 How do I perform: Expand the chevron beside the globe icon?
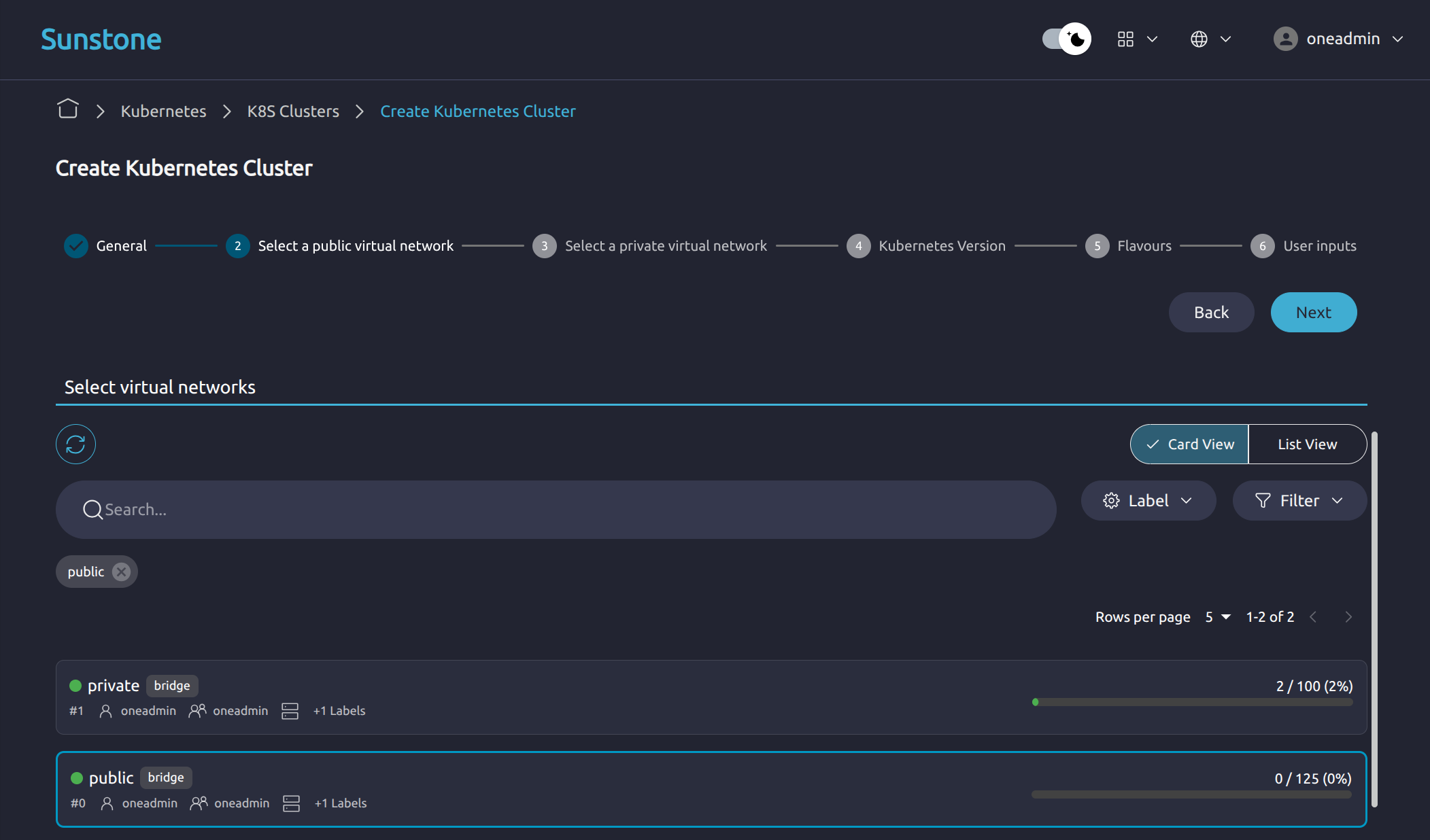1225,39
